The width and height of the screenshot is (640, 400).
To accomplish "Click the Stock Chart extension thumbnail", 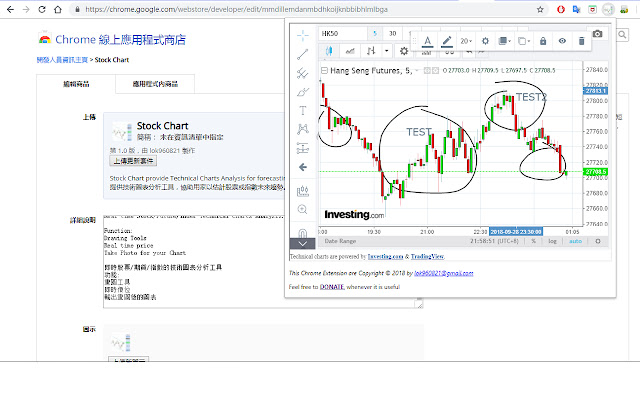I will point(122,132).
